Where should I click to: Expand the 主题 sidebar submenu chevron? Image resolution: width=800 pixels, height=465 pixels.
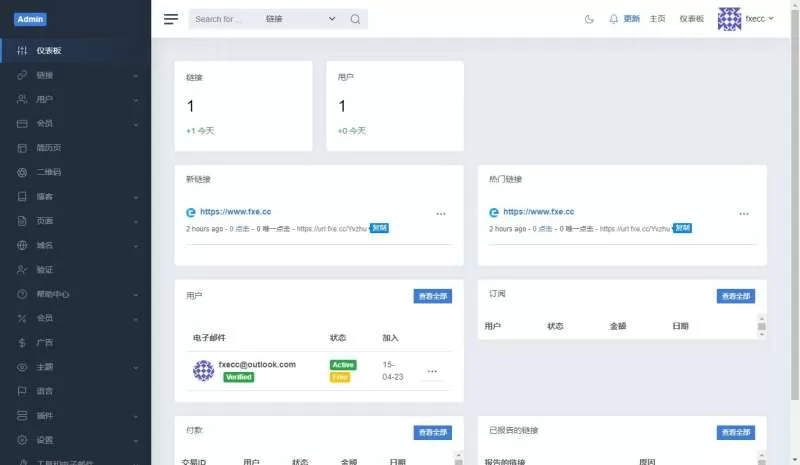click(136, 368)
